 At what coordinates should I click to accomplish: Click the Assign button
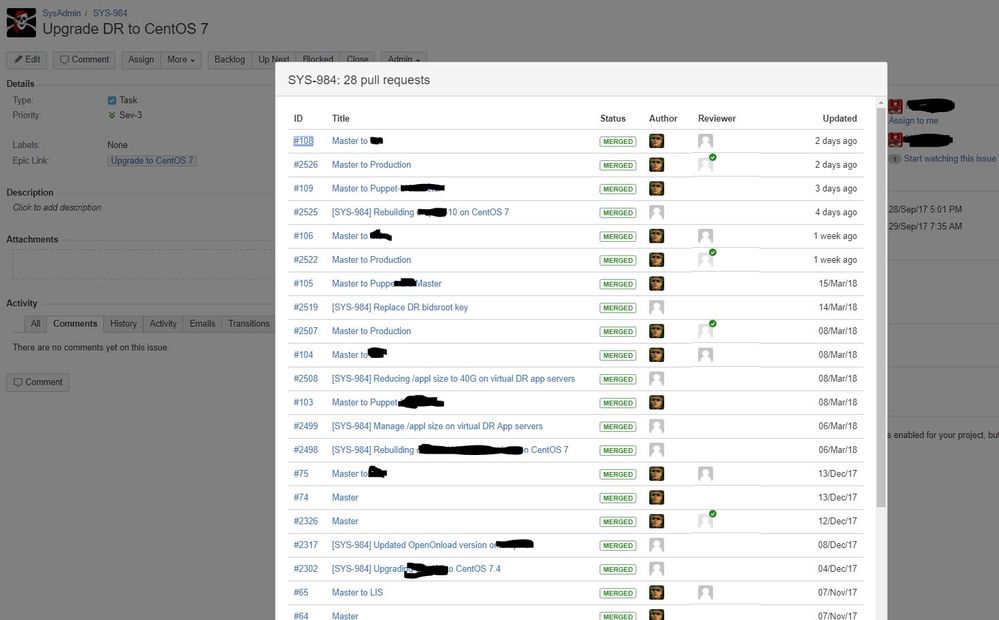(x=141, y=60)
